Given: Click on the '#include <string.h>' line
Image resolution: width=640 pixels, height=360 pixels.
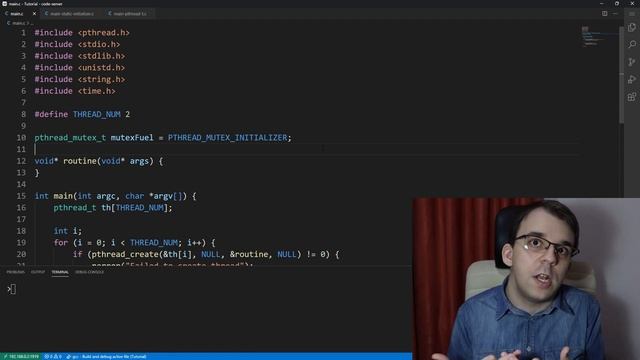Looking at the screenshot, I should 80,79.
